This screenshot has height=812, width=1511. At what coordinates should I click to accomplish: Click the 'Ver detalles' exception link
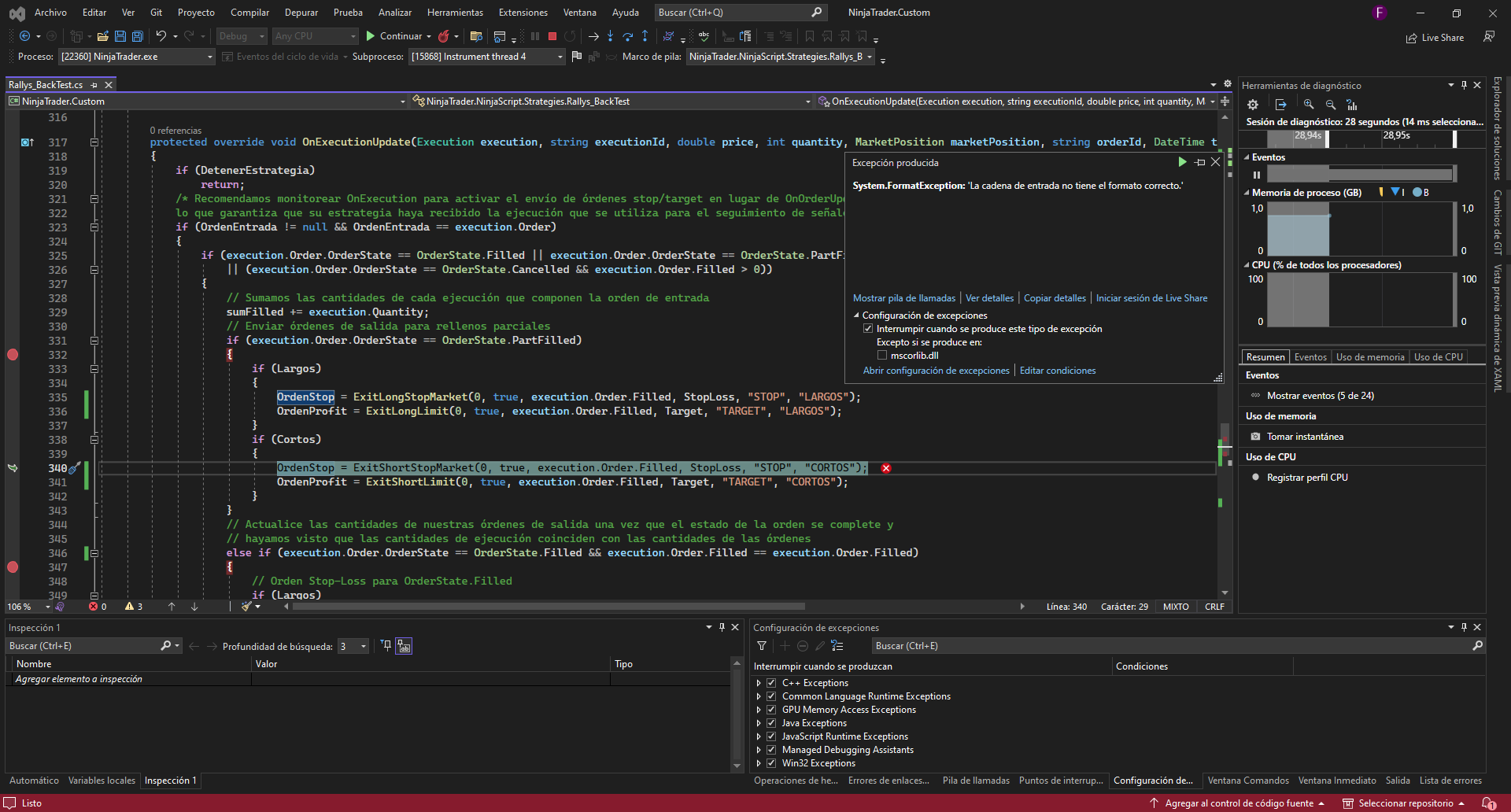[989, 298]
